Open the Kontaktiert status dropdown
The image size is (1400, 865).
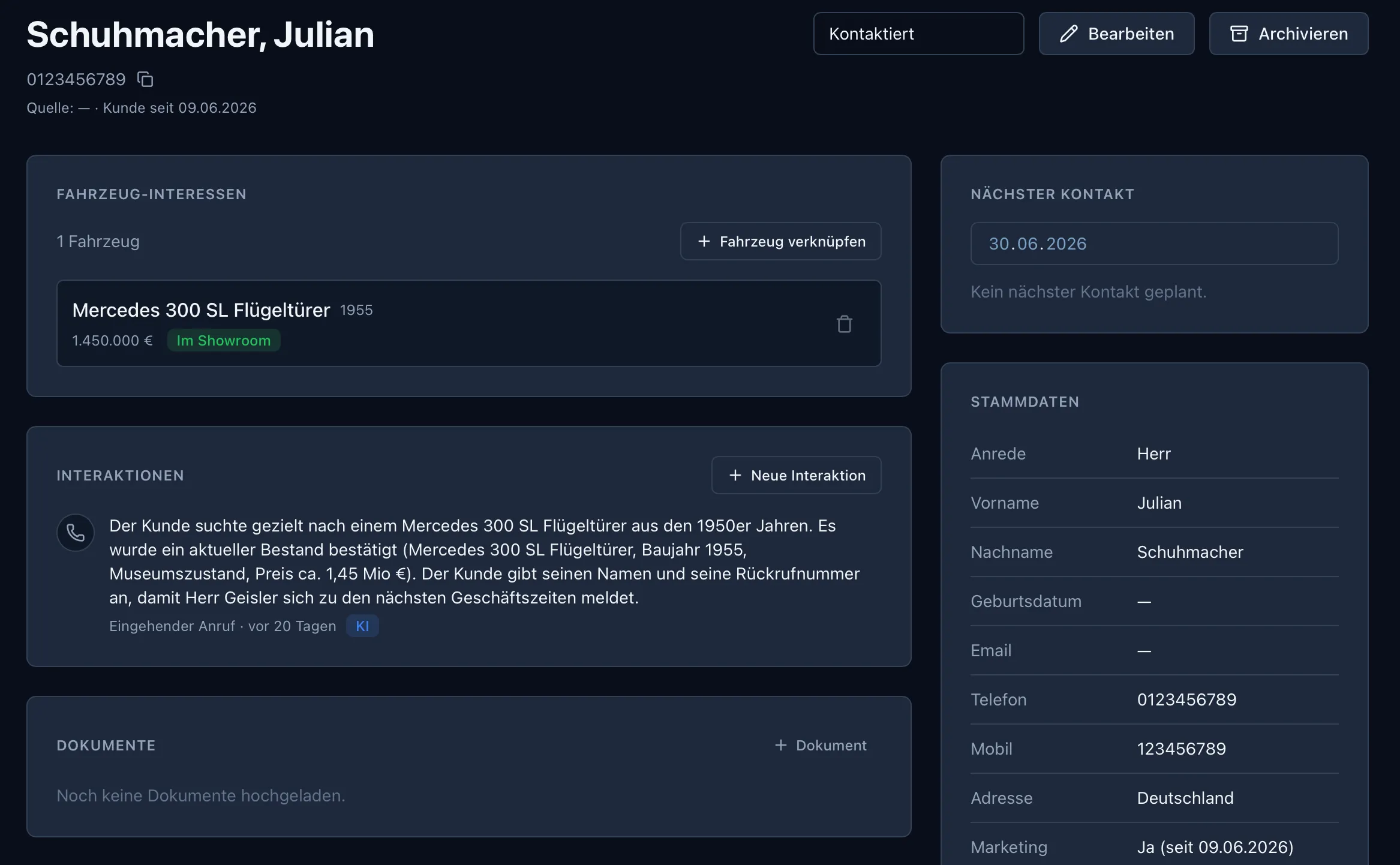click(918, 34)
